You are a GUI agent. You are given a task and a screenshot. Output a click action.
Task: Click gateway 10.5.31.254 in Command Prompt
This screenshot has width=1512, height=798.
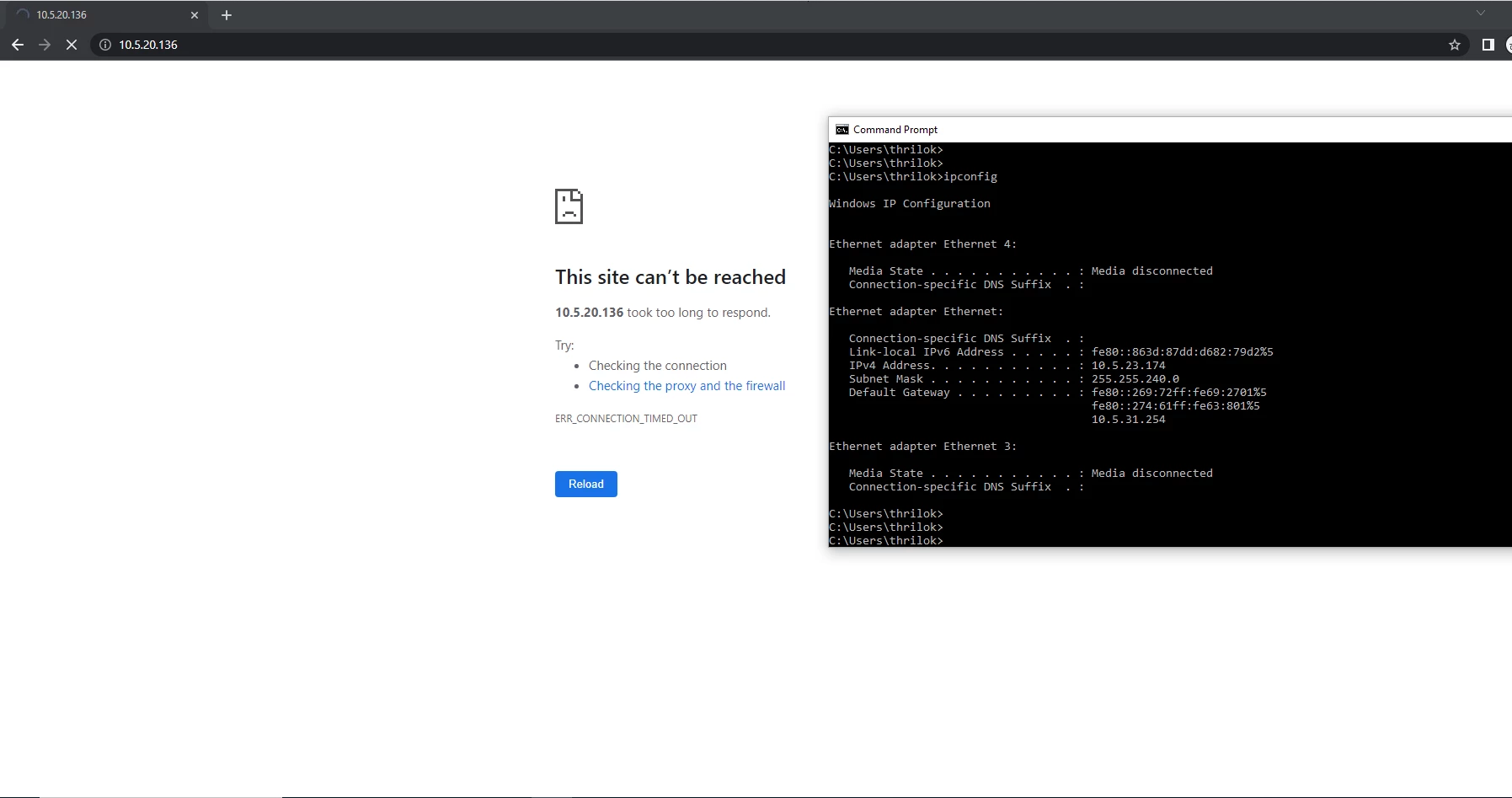1128,420
